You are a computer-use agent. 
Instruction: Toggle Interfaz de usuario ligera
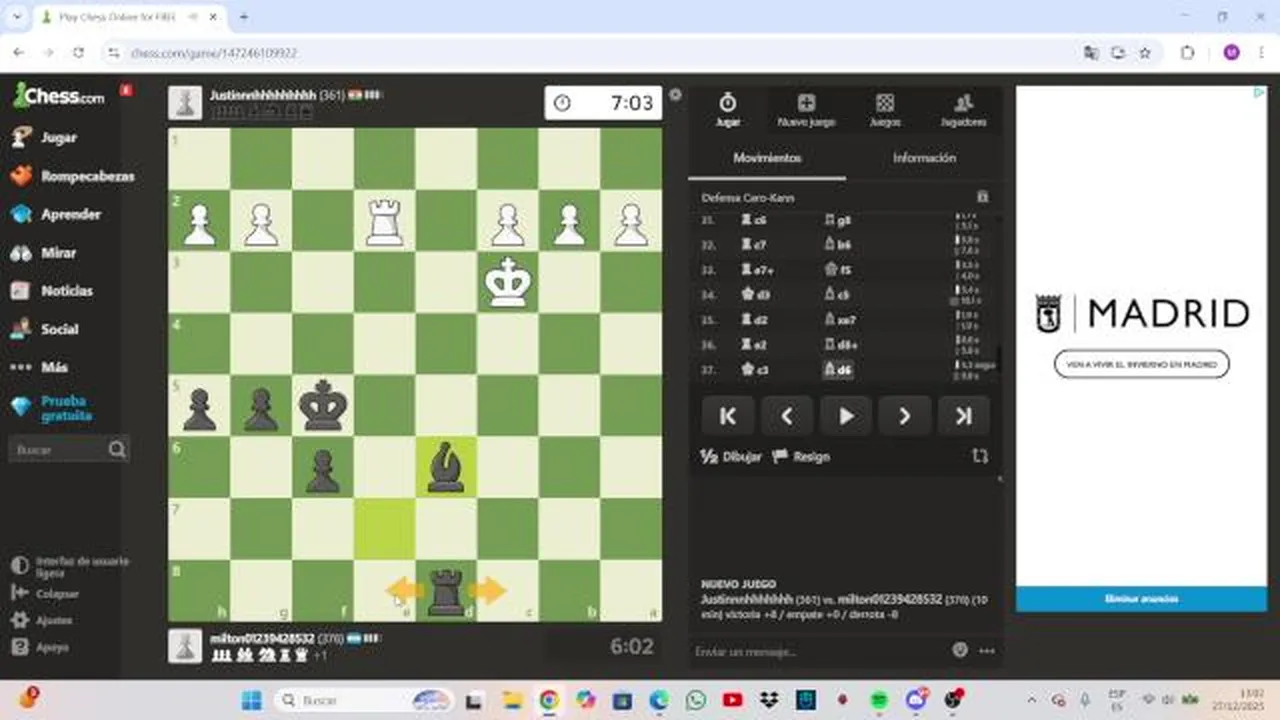coord(70,567)
